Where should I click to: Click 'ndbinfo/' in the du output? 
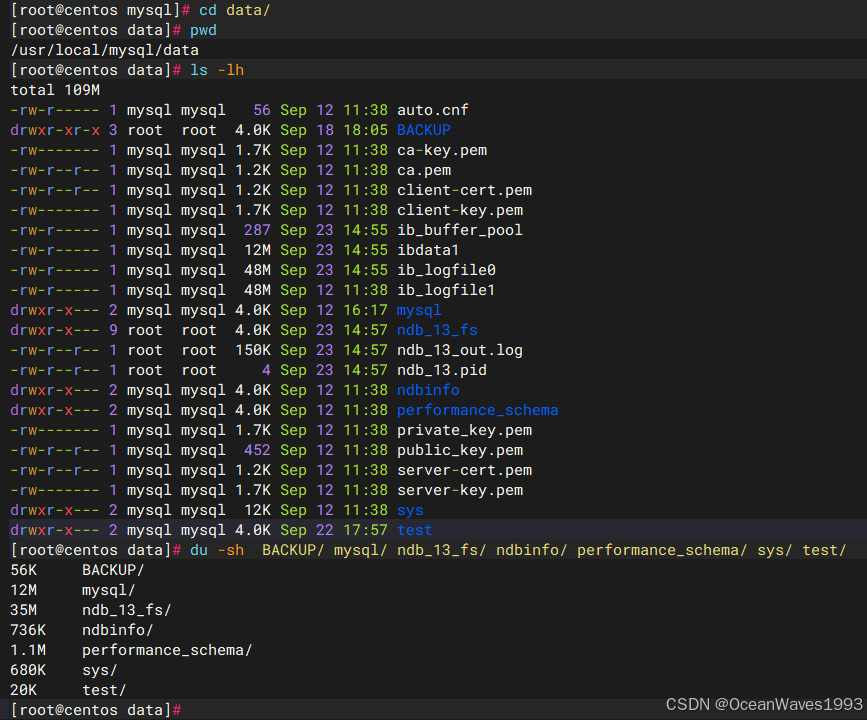[117, 630]
